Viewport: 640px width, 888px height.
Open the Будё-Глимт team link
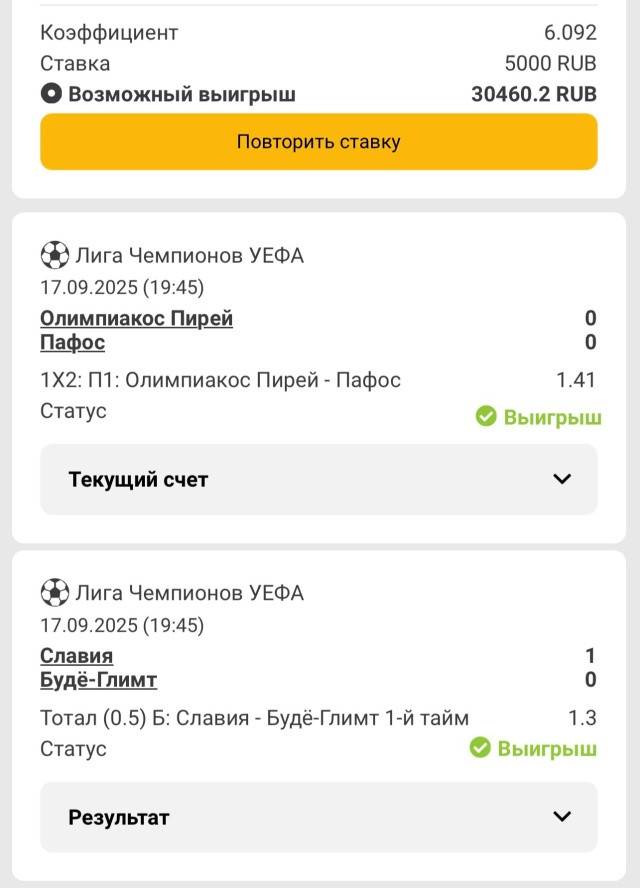click(x=99, y=680)
